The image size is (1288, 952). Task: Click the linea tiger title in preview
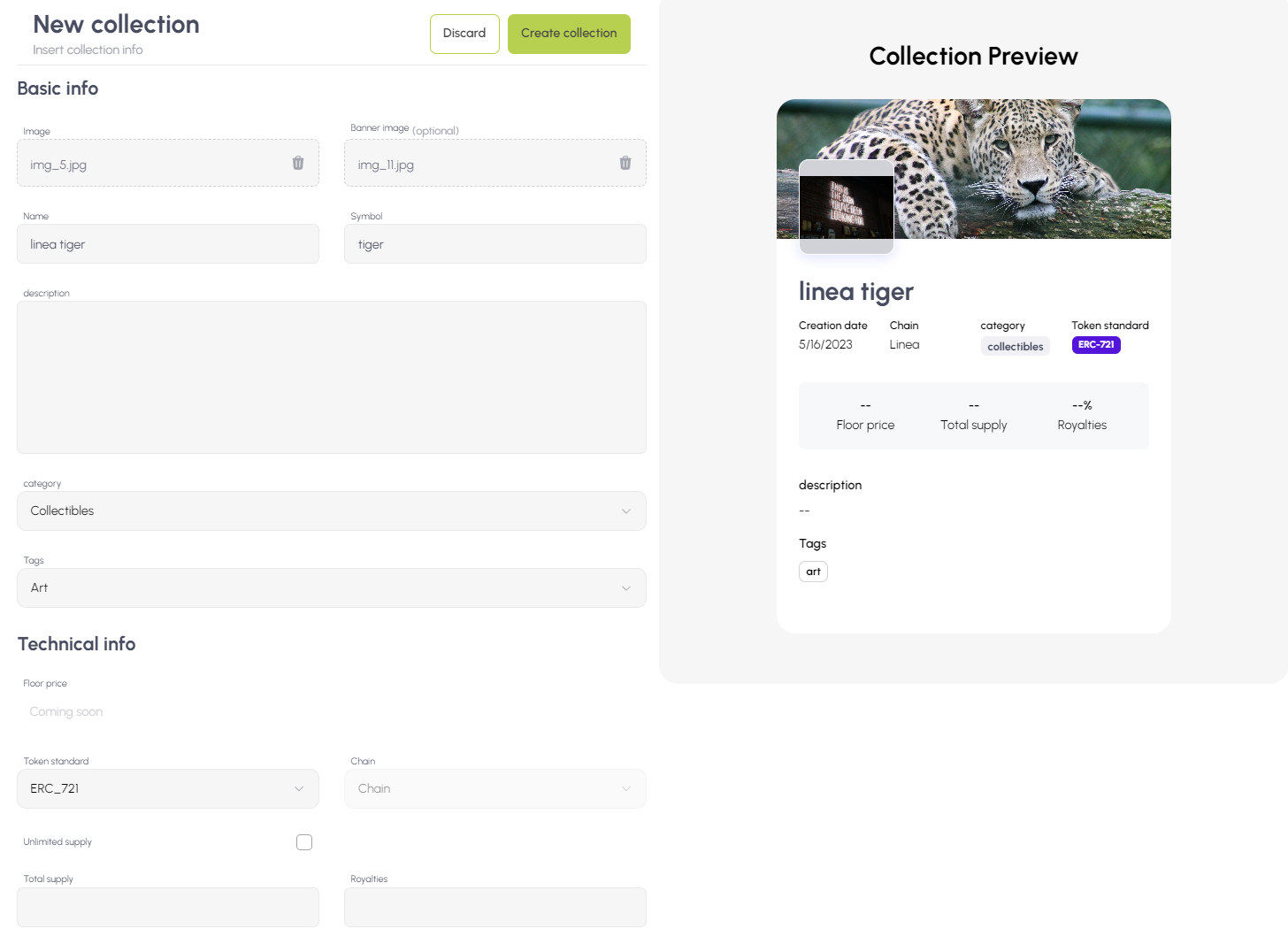(856, 291)
